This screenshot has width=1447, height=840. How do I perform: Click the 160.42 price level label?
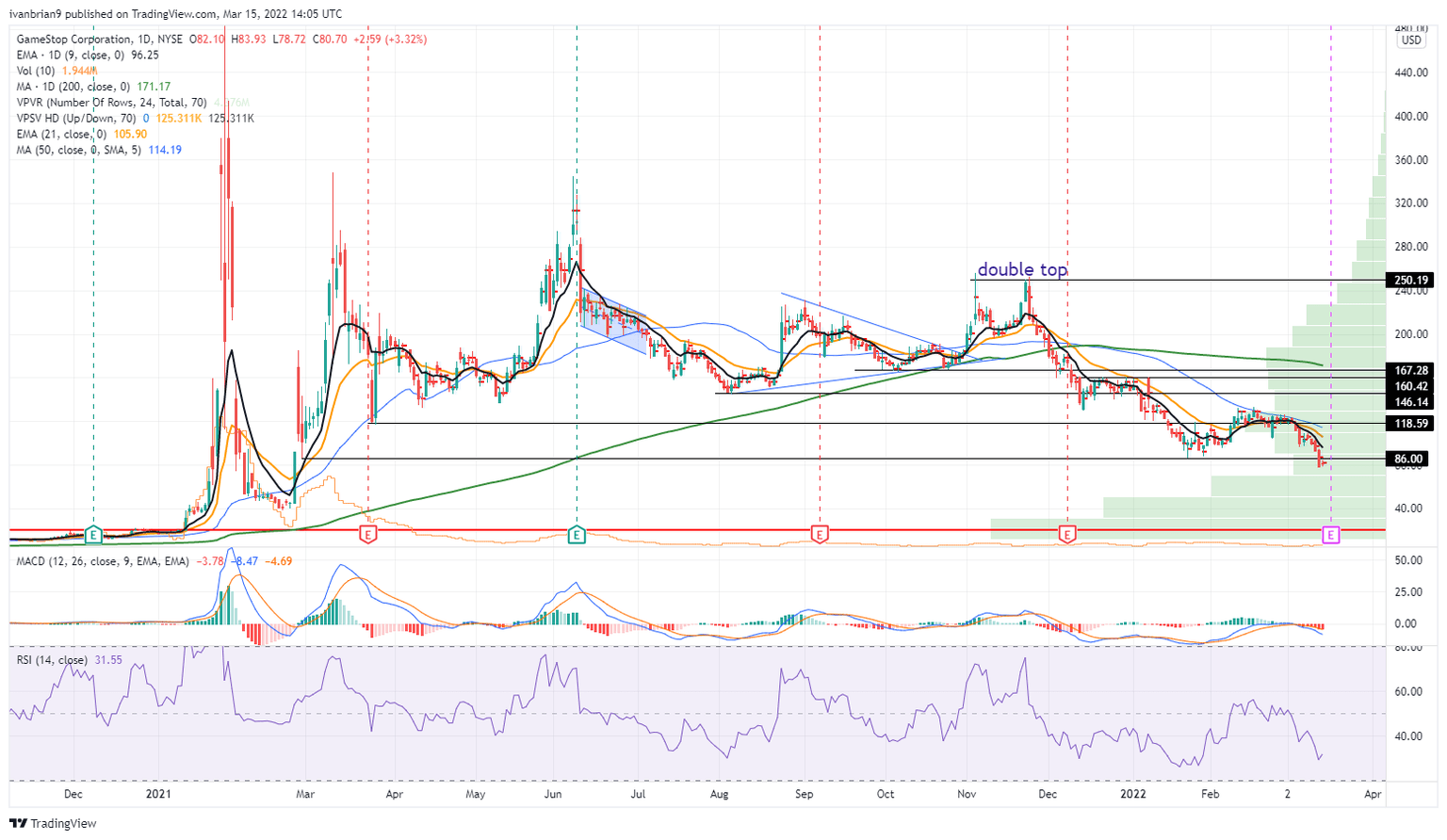click(1411, 386)
